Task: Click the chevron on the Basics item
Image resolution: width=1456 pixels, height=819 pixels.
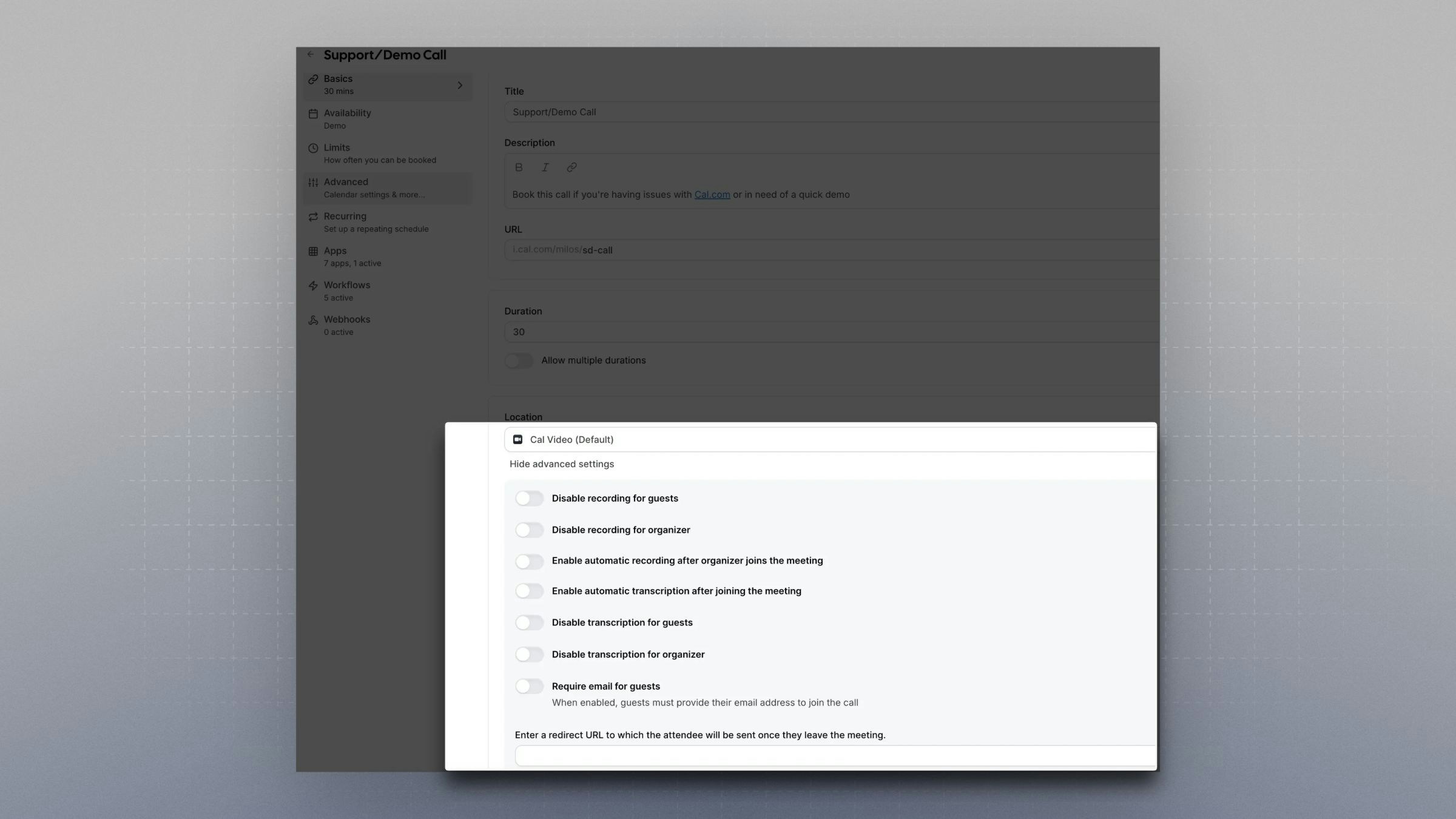Action: click(460, 86)
